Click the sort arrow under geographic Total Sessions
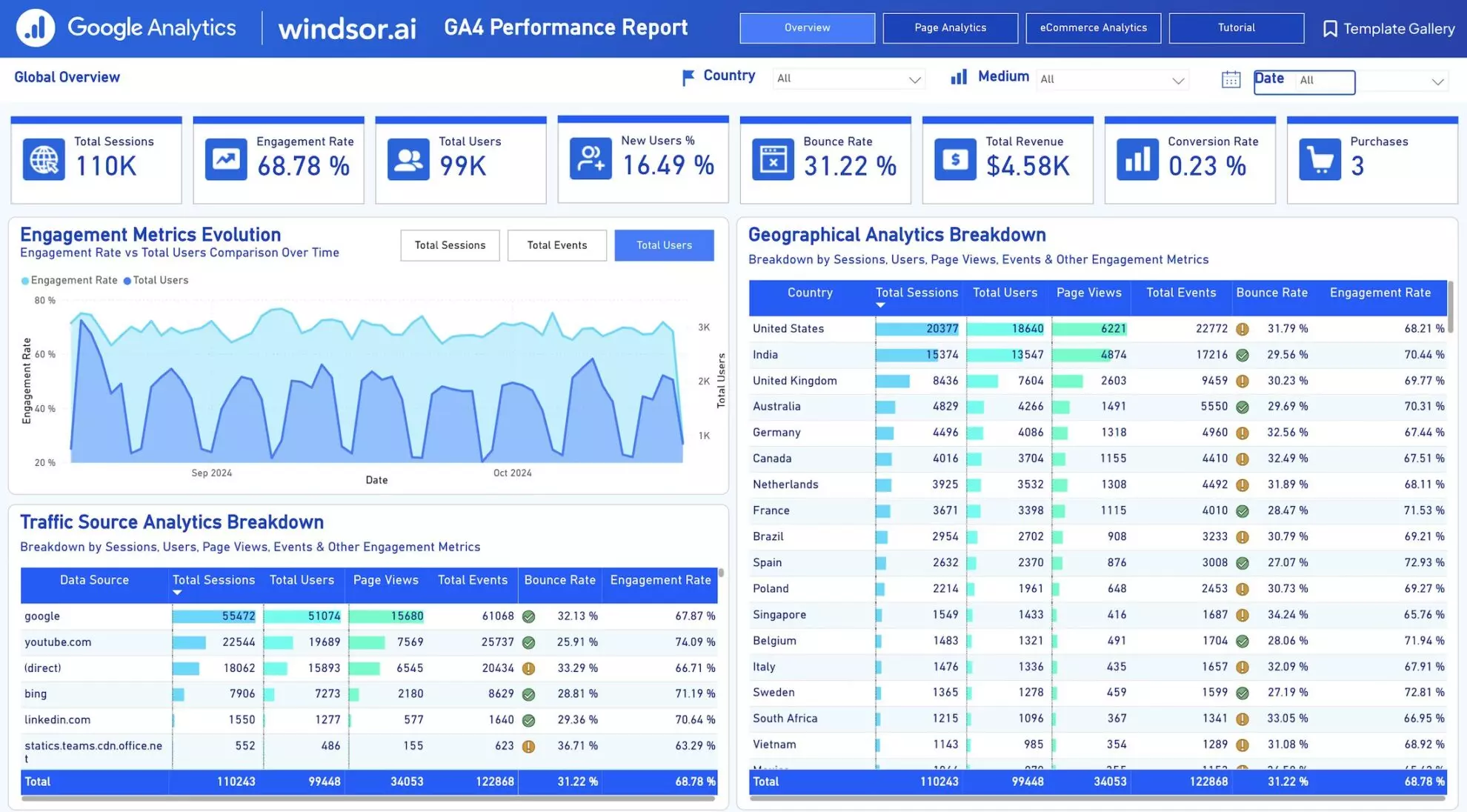 [x=880, y=305]
